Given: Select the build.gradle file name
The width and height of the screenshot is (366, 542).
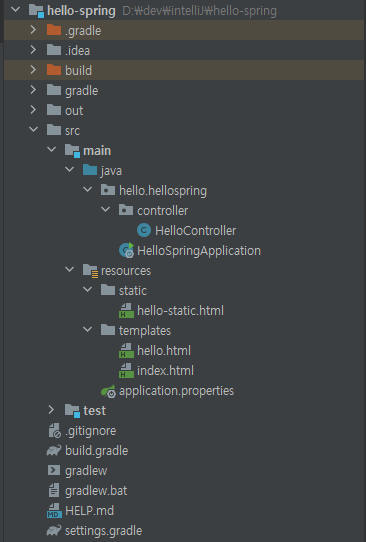Looking at the screenshot, I should [96, 451].
